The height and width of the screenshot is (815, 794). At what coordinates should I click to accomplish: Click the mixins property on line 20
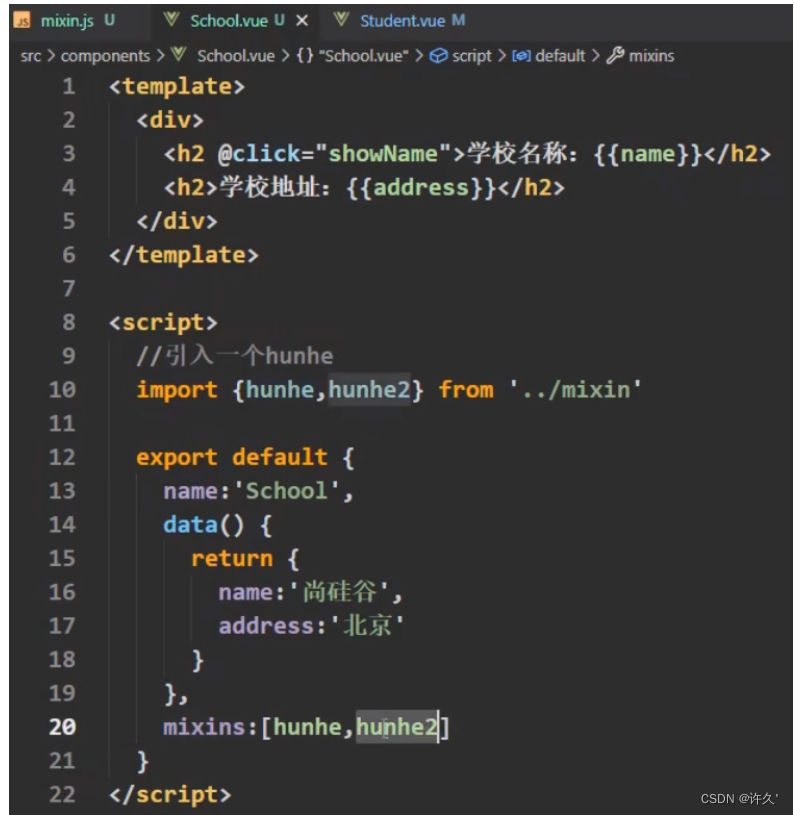[204, 727]
